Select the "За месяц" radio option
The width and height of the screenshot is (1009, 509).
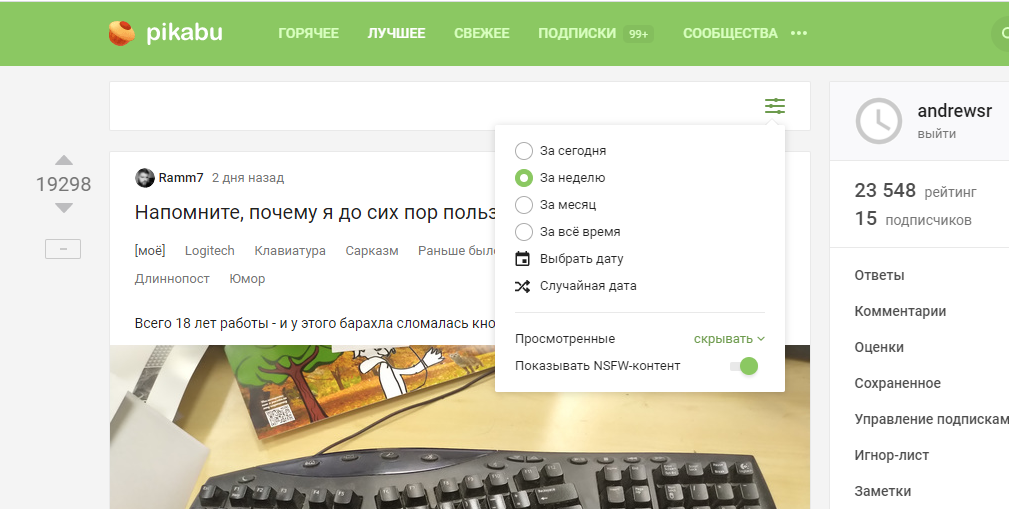click(523, 205)
